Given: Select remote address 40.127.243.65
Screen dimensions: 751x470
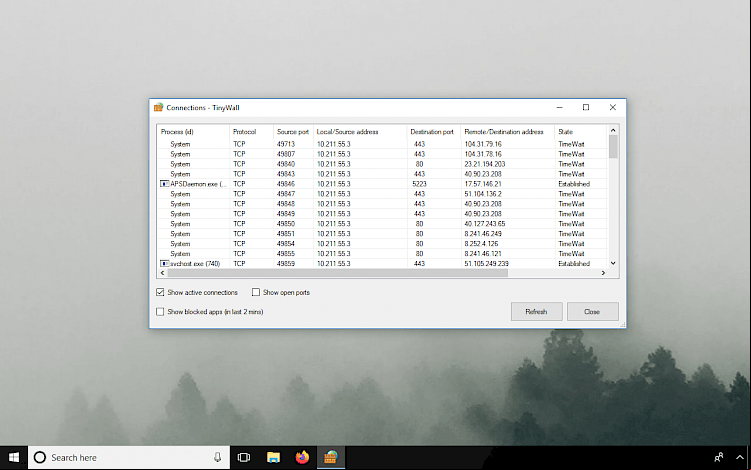Looking at the screenshot, I should [485, 224].
